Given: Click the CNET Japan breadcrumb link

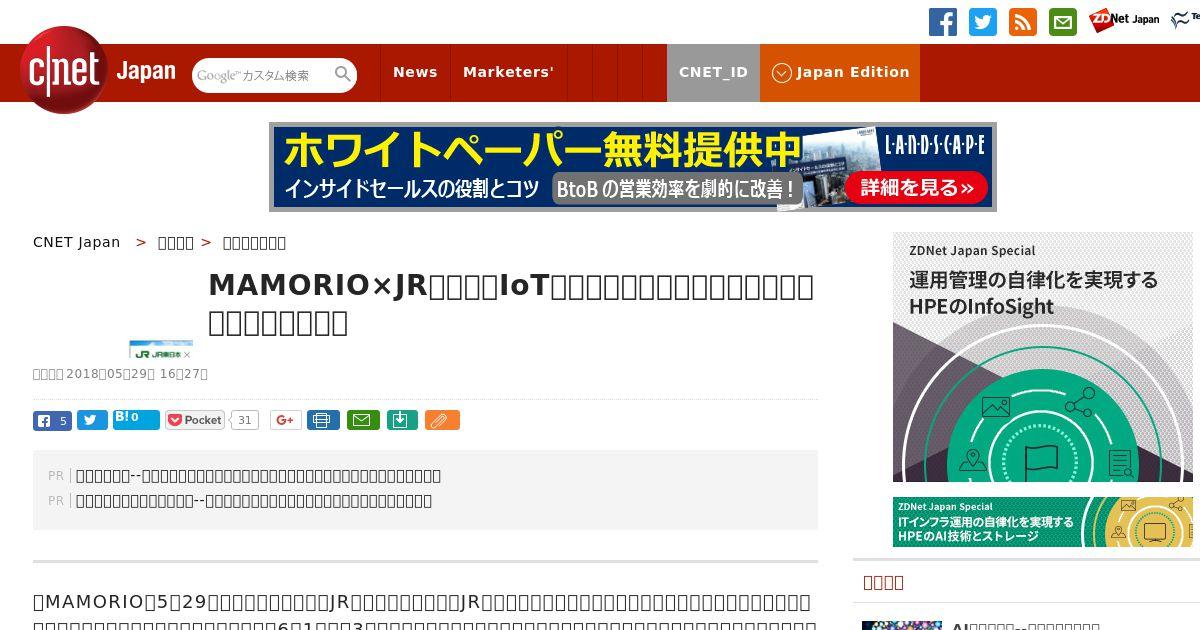Looking at the screenshot, I should click(77, 242).
